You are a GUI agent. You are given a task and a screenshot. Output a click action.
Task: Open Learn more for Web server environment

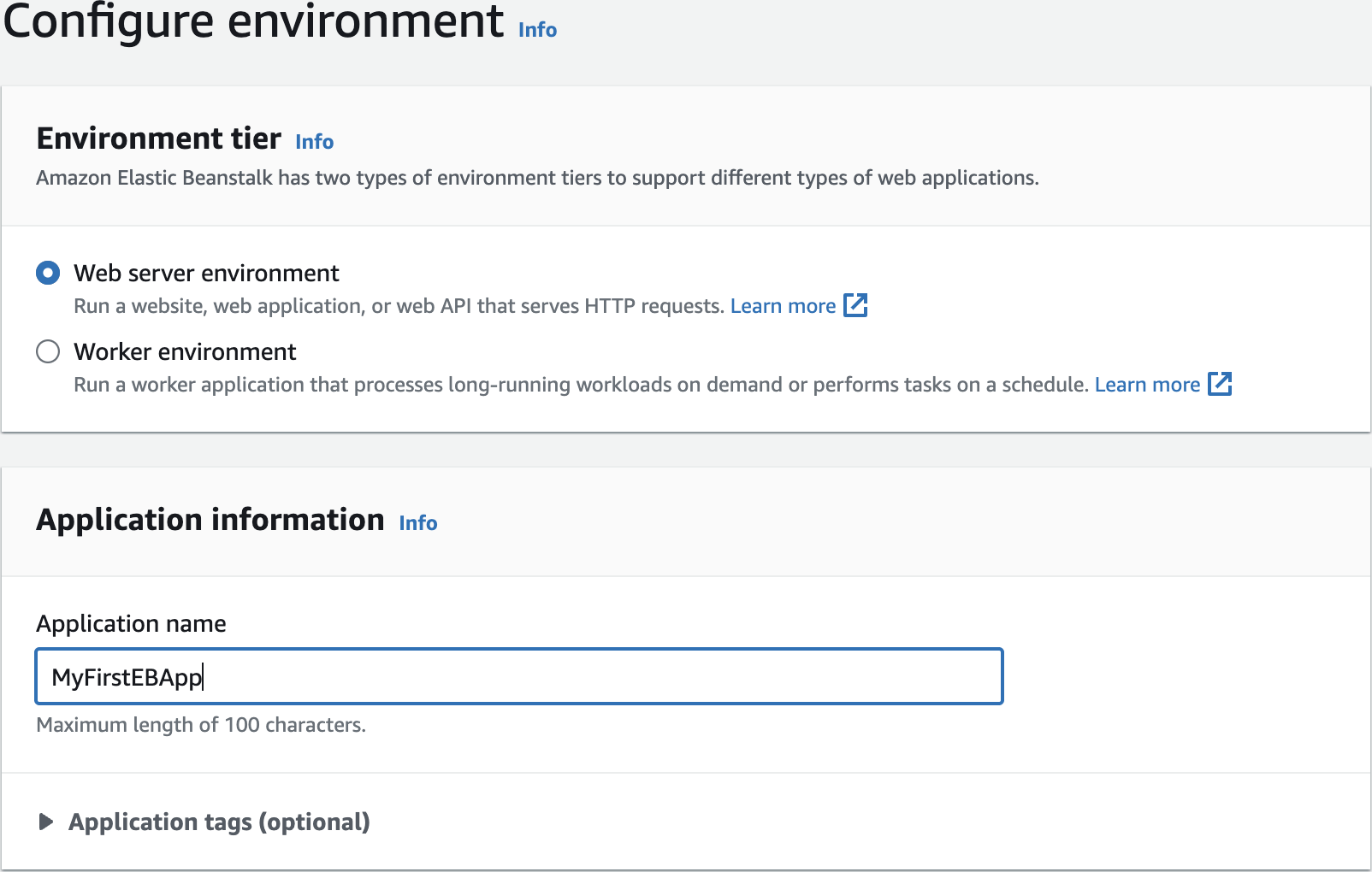pyautogui.click(x=783, y=306)
